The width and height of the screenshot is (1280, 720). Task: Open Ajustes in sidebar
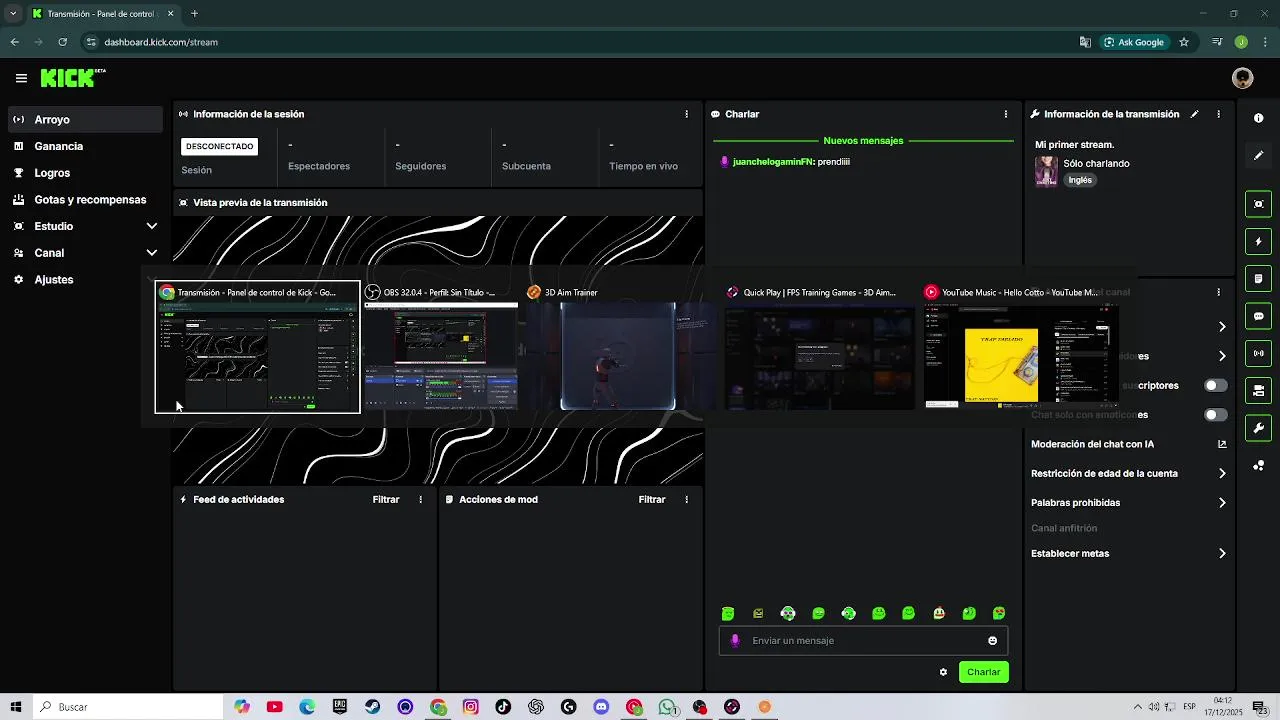(86, 280)
